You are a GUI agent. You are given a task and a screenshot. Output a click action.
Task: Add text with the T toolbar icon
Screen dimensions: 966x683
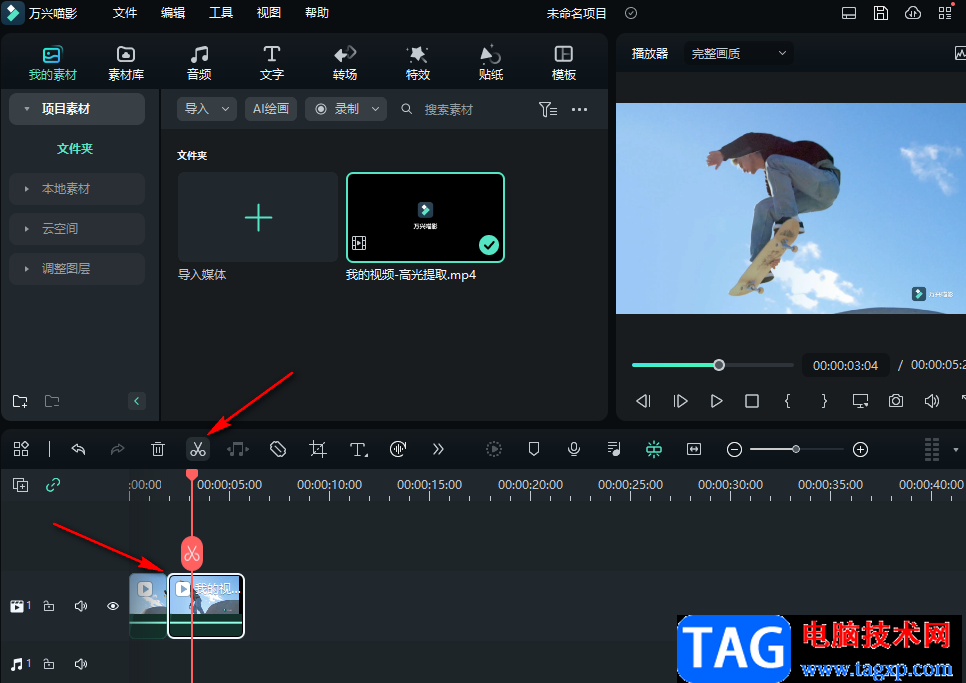359,449
